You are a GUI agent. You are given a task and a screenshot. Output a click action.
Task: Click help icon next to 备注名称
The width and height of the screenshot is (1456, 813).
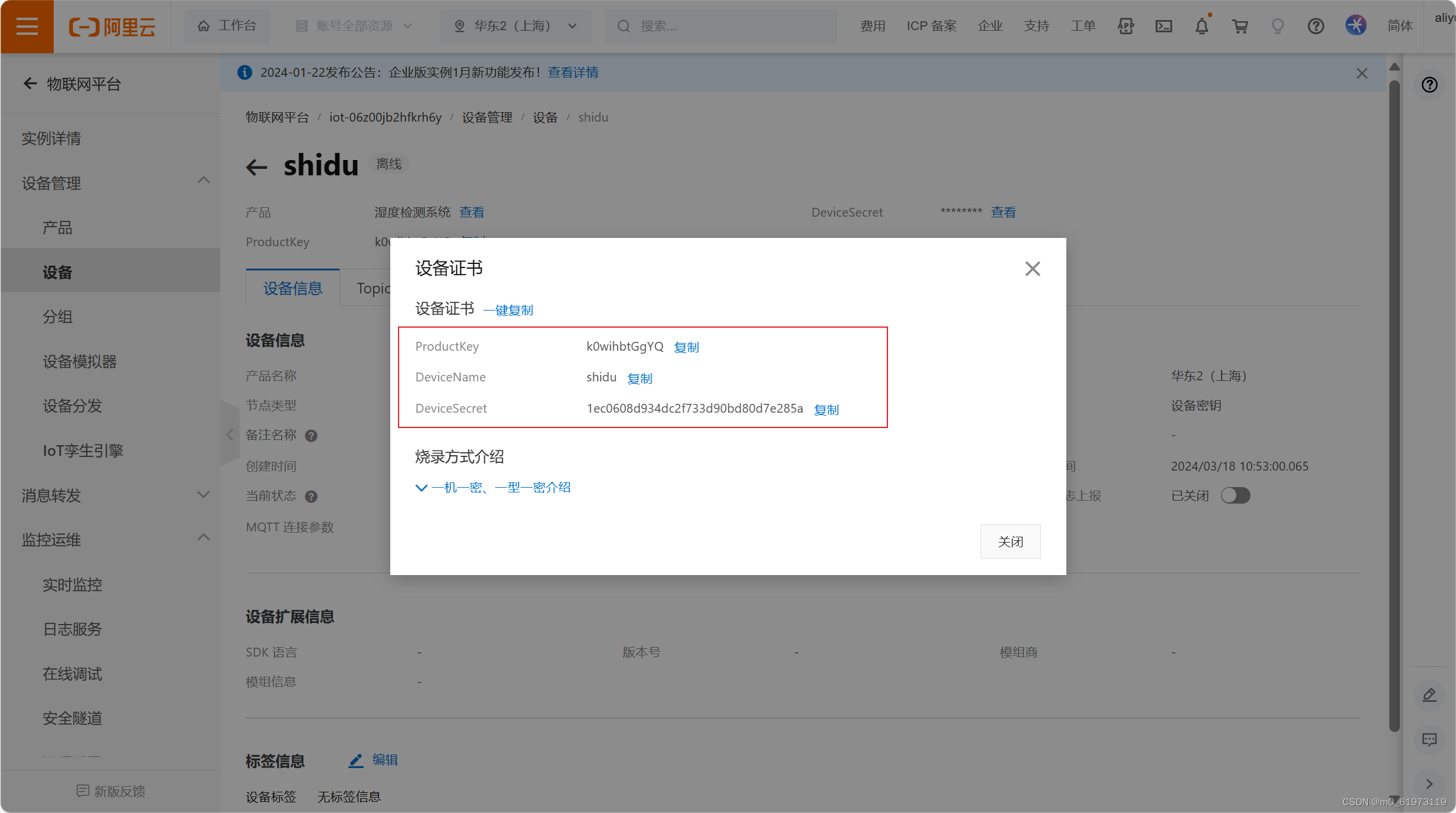311,436
